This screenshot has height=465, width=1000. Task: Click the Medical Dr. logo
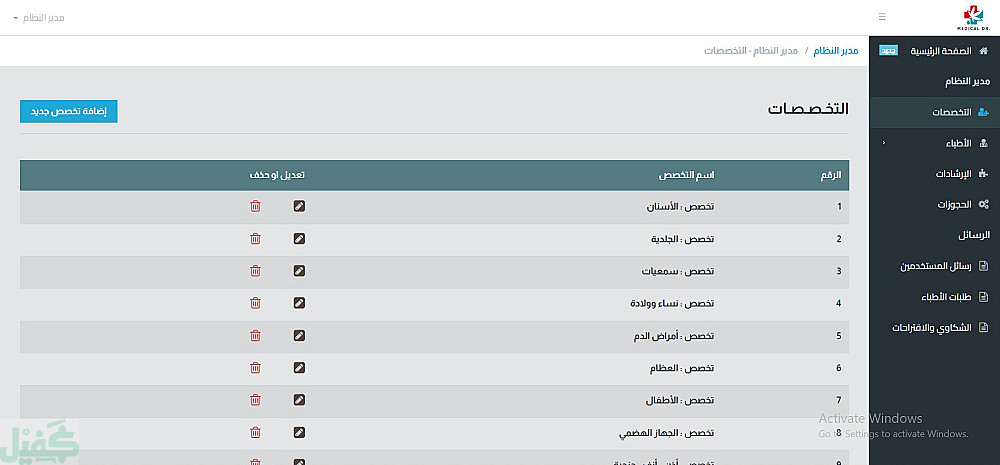[x=973, y=18]
